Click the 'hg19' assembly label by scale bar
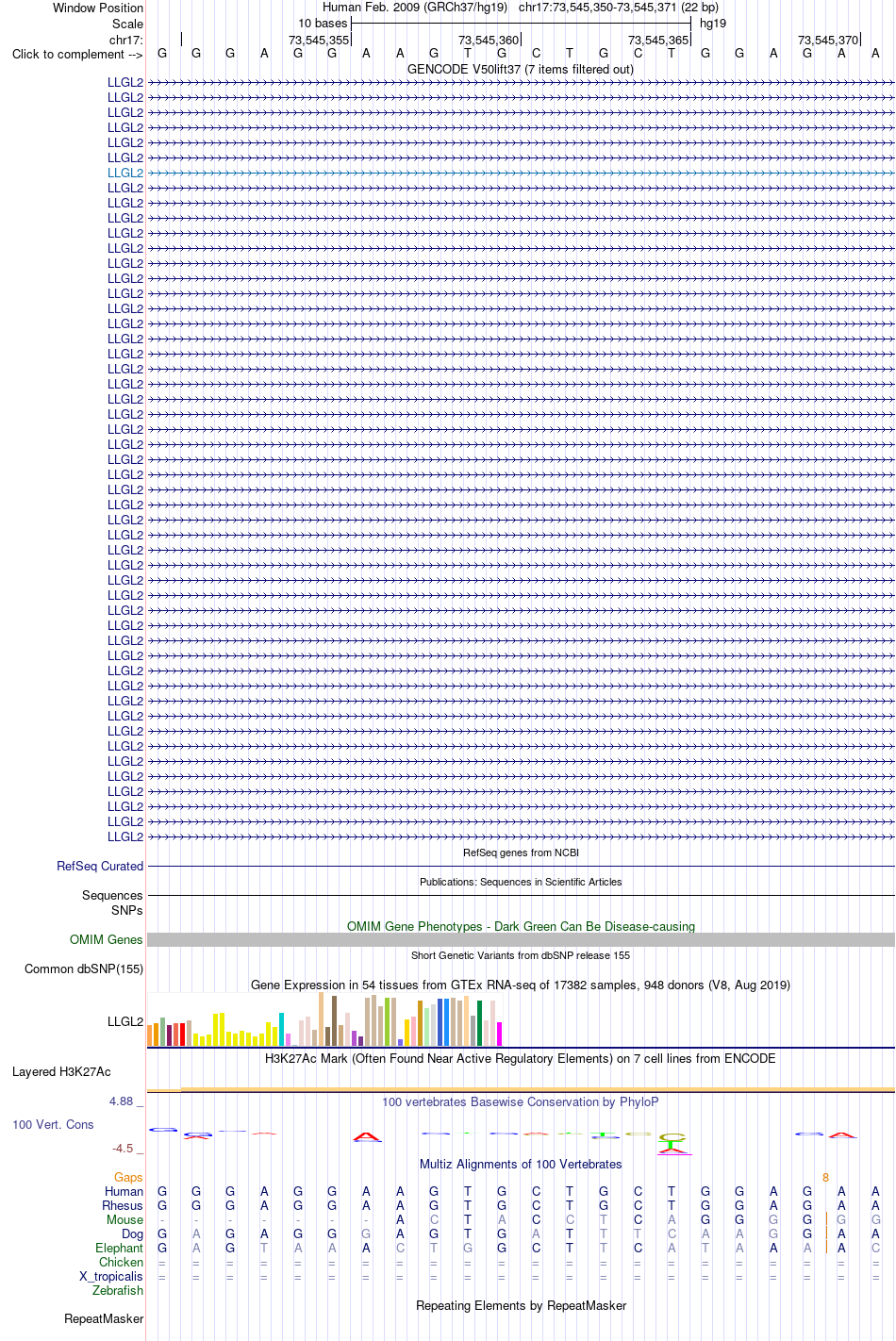Screen dimensions: 896x1341 click(713, 24)
